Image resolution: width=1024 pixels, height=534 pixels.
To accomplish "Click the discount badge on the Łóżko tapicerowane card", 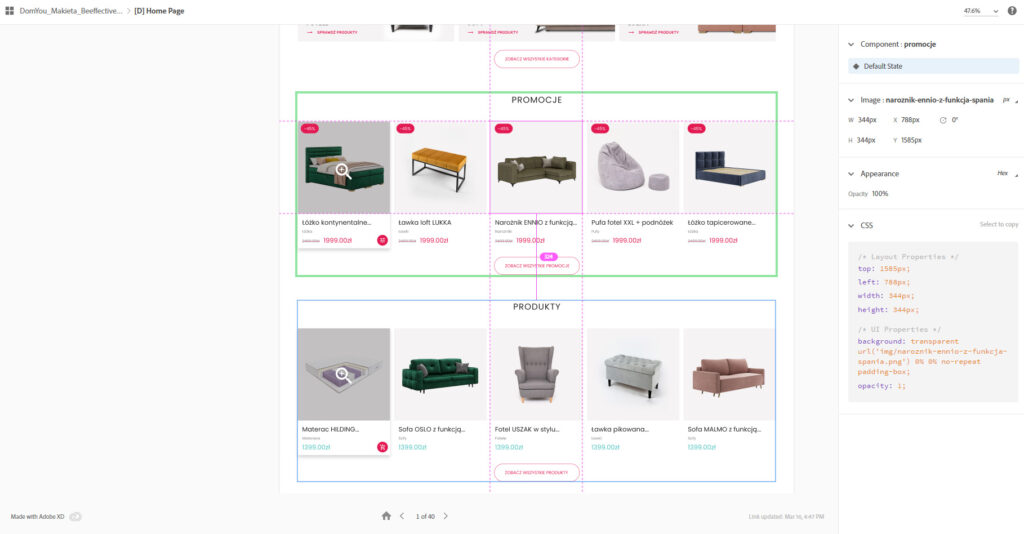I will 696,129.
